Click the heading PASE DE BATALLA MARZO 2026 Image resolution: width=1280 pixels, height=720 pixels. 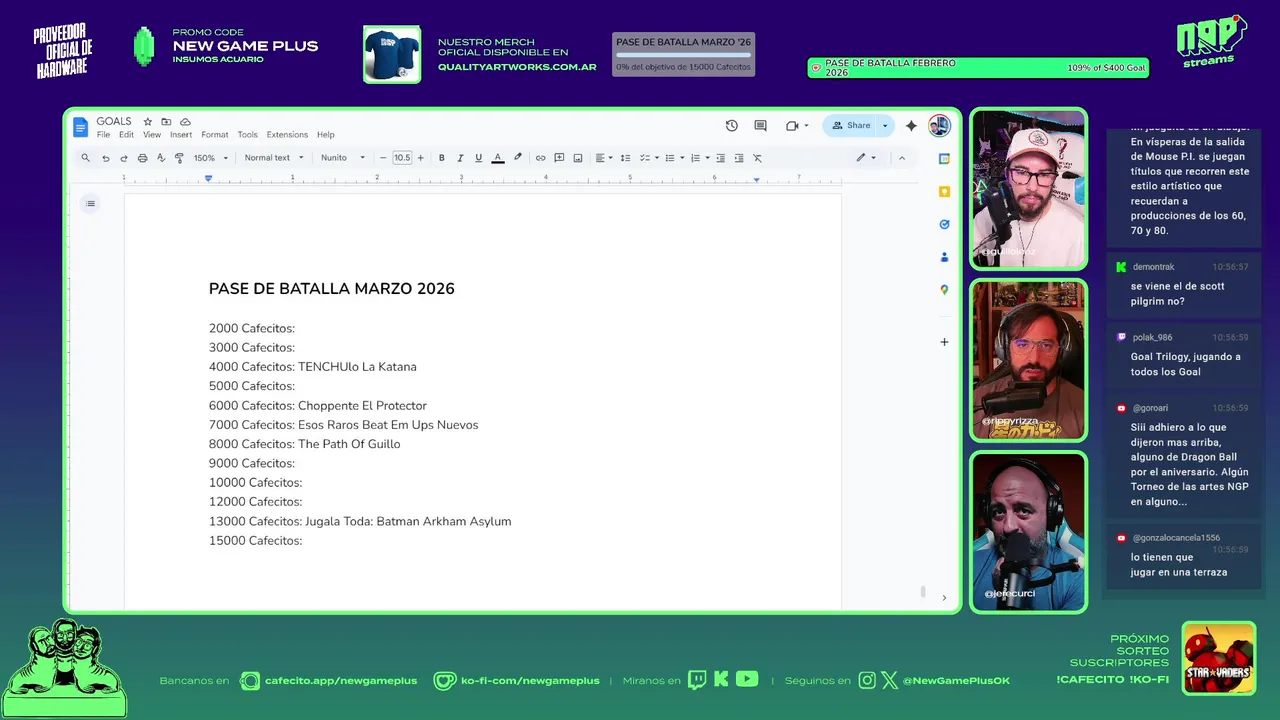[x=331, y=289]
